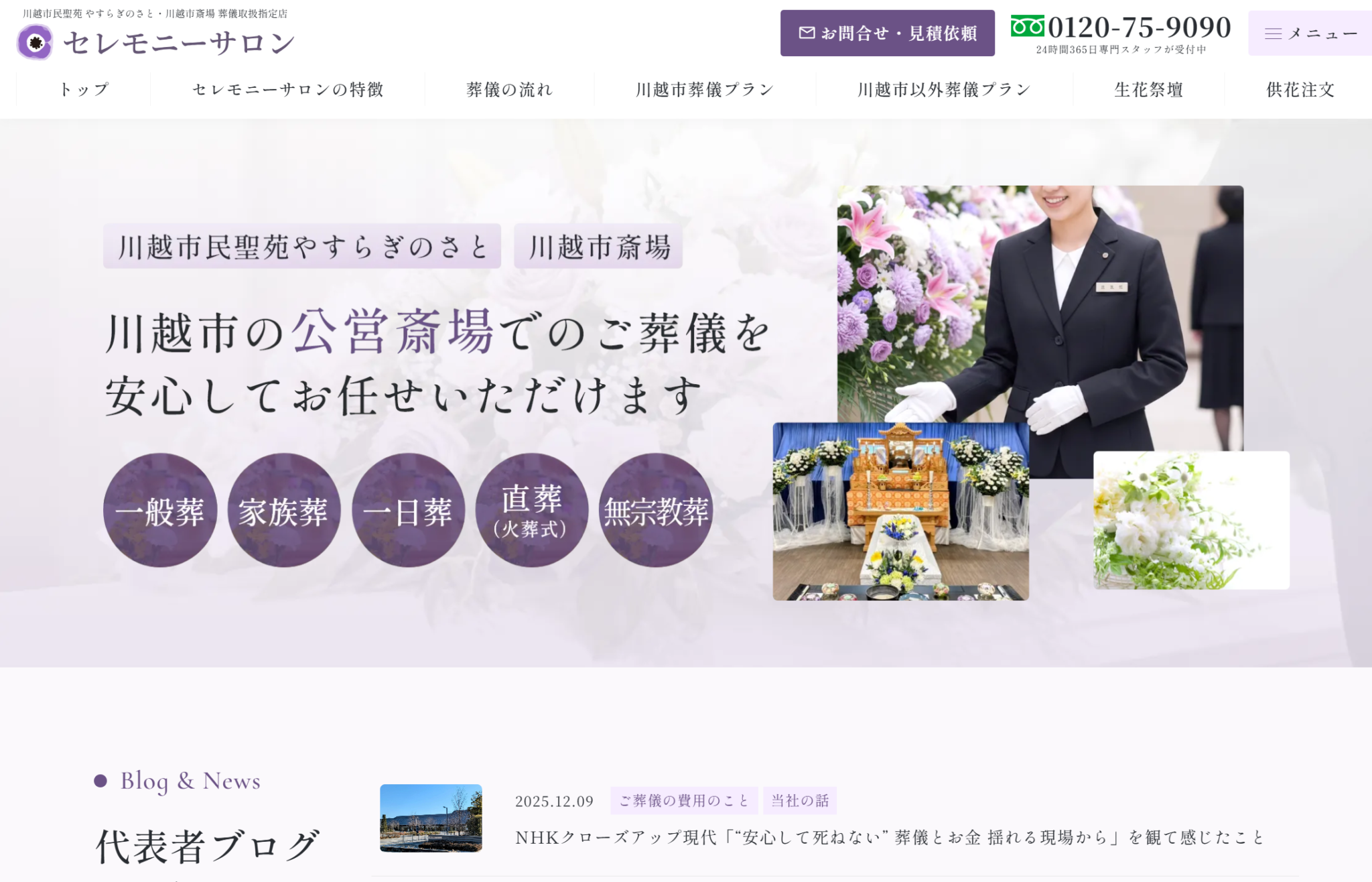Click the purple flower logo icon

[x=35, y=42]
